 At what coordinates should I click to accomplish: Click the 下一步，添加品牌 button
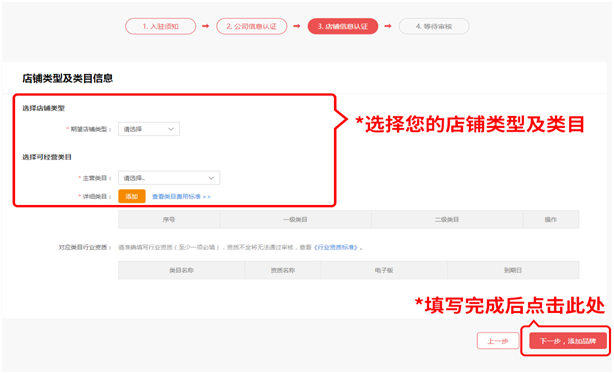(x=568, y=341)
